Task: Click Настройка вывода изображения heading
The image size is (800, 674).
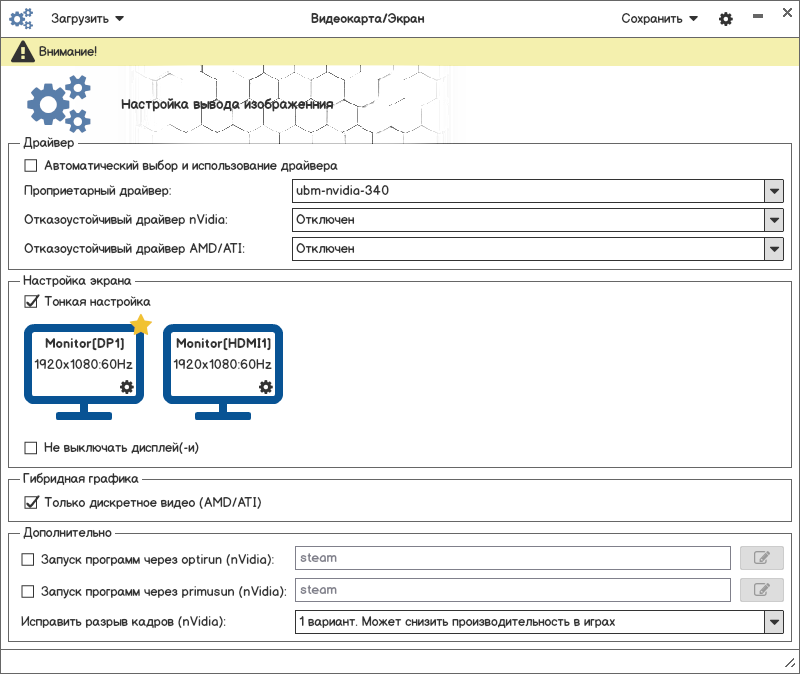Action: pyautogui.click(x=227, y=104)
